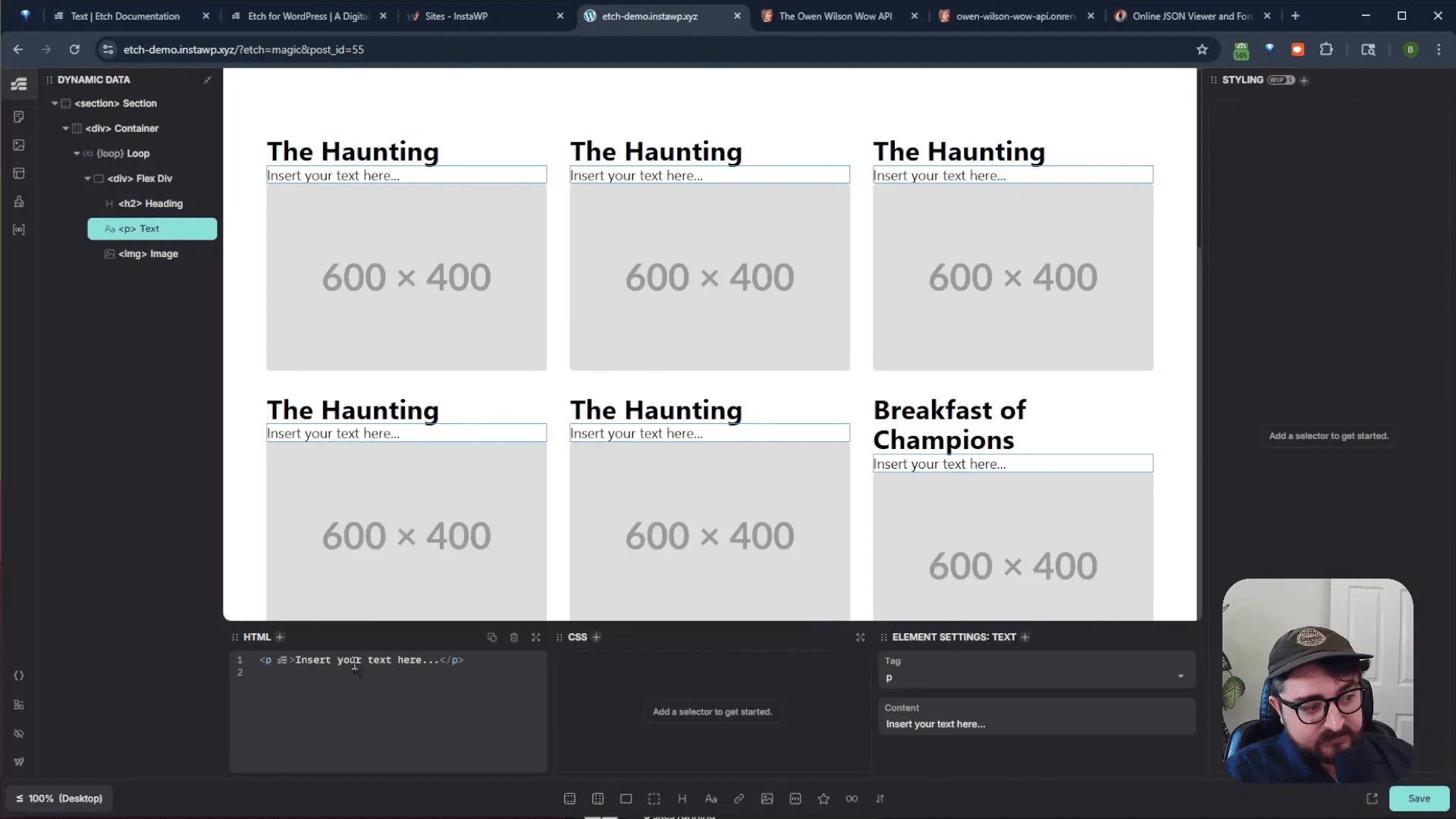Image resolution: width=1456 pixels, height=819 pixels.
Task: Open the 100% (Desktop) zoom selector
Action: click(x=59, y=799)
